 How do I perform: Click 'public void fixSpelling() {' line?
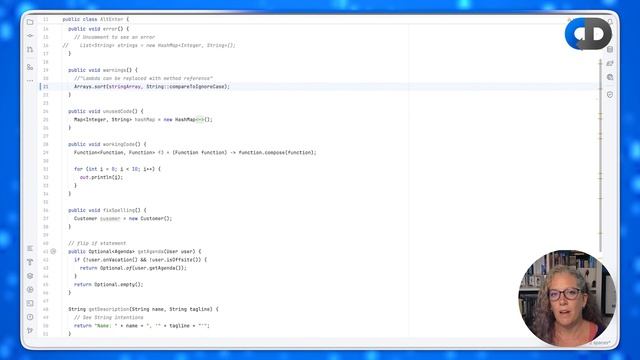click(107, 210)
